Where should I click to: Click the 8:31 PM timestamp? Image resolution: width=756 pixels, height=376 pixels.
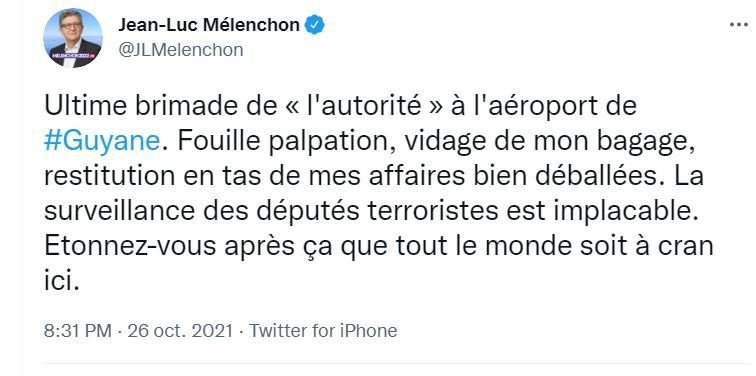(78, 331)
